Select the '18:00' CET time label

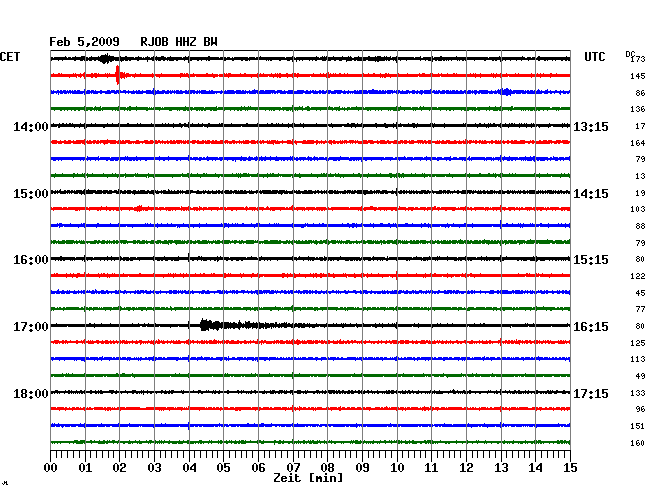coord(31,393)
